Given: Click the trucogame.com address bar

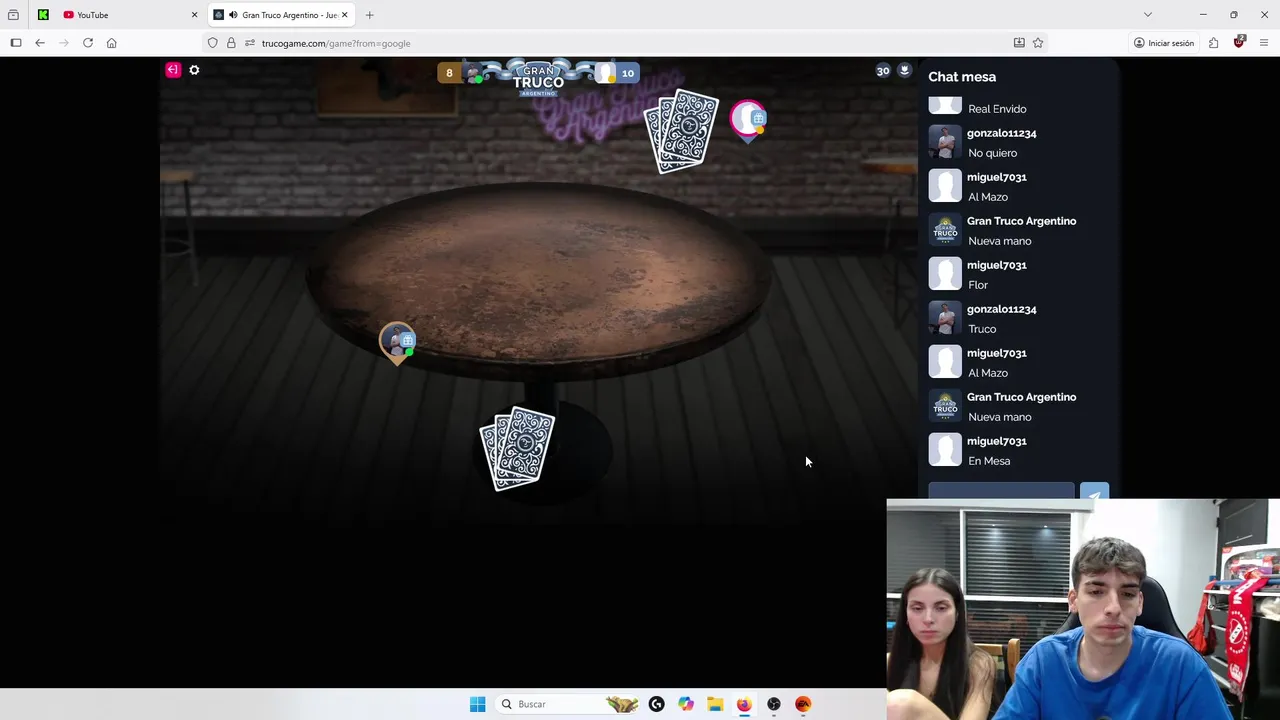Looking at the screenshot, I should tap(625, 43).
